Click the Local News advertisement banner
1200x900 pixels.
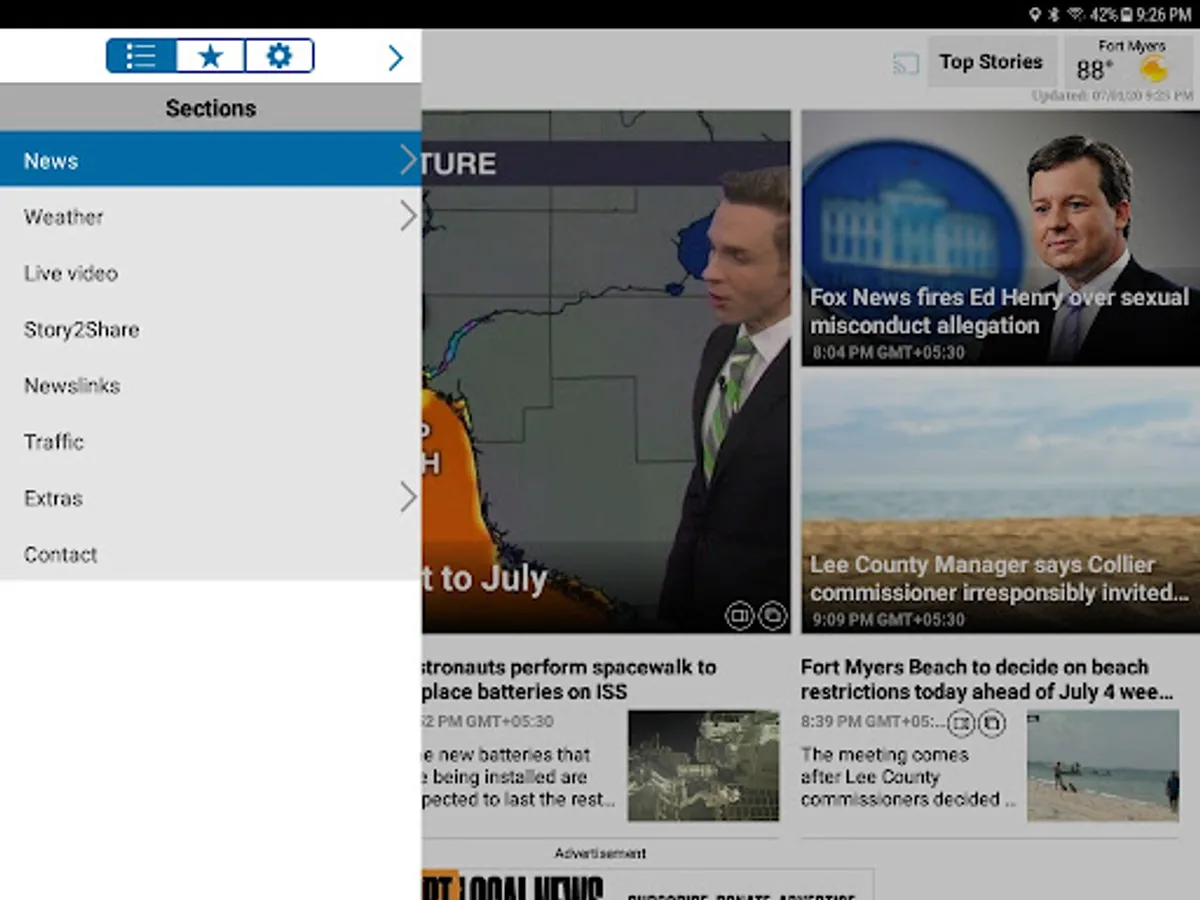coord(648,884)
